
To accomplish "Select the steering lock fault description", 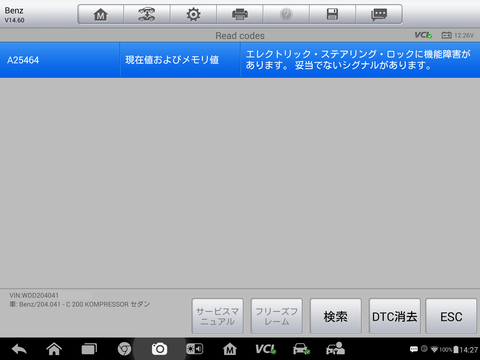I will pos(360,60).
